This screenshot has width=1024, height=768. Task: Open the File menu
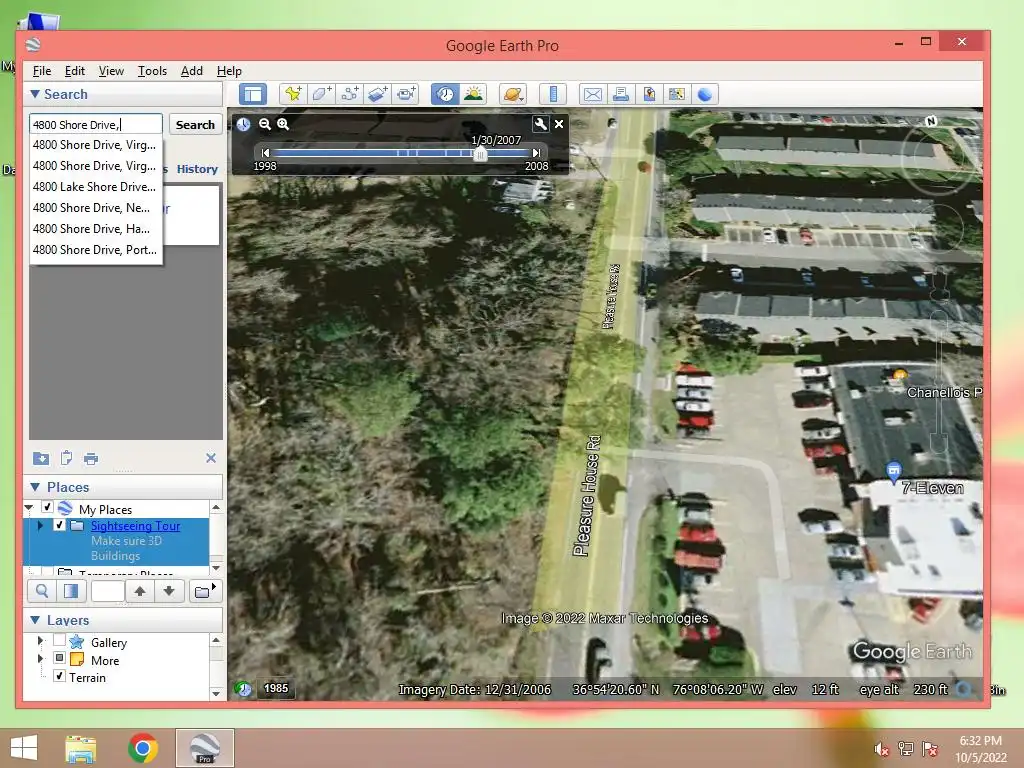click(x=42, y=71)
